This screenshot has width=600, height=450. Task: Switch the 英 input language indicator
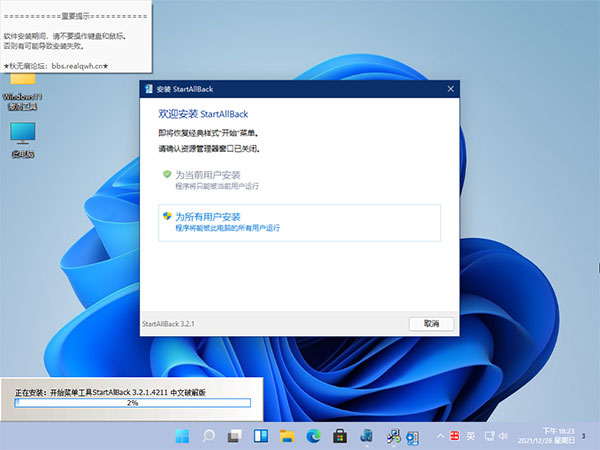[471, 436]
